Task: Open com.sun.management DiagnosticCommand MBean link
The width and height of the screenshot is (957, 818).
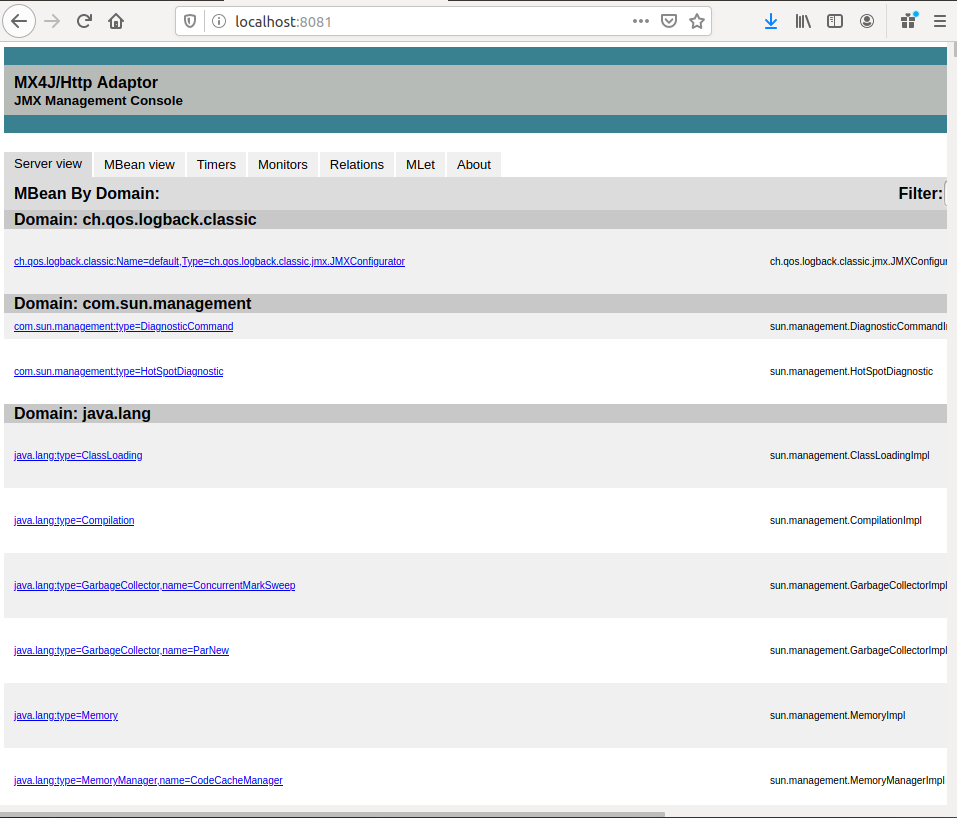Action: tap(123, 327)
